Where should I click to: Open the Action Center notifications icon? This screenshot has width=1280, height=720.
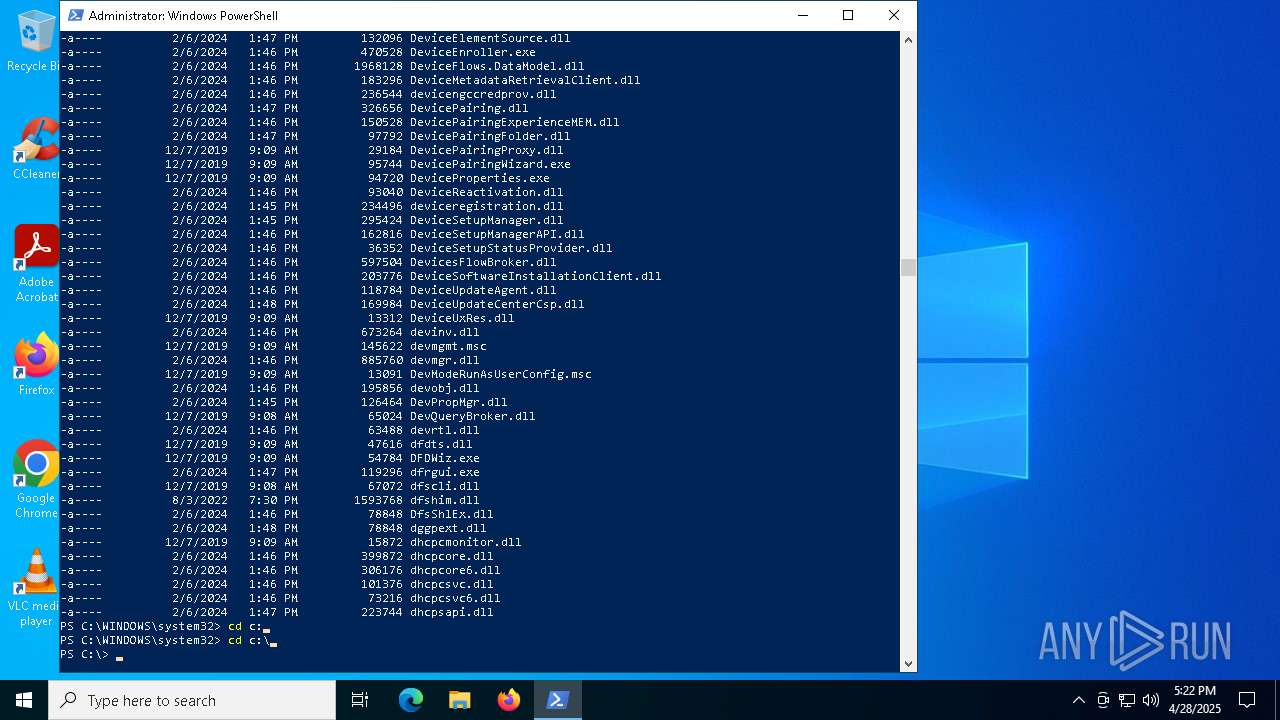tap(1247, 700)
